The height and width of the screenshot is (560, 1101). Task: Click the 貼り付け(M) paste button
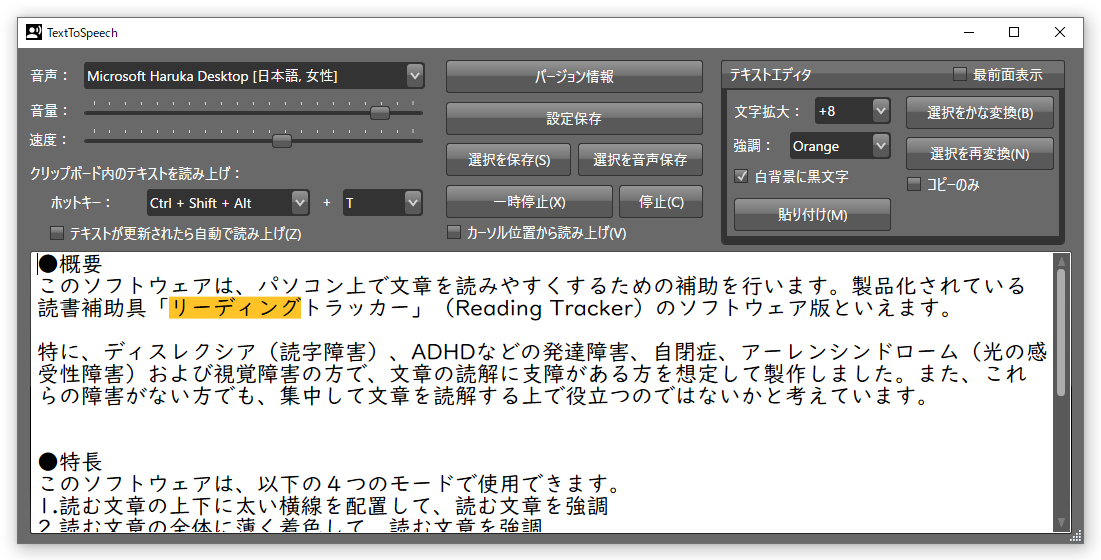click(x=812, y=215)
